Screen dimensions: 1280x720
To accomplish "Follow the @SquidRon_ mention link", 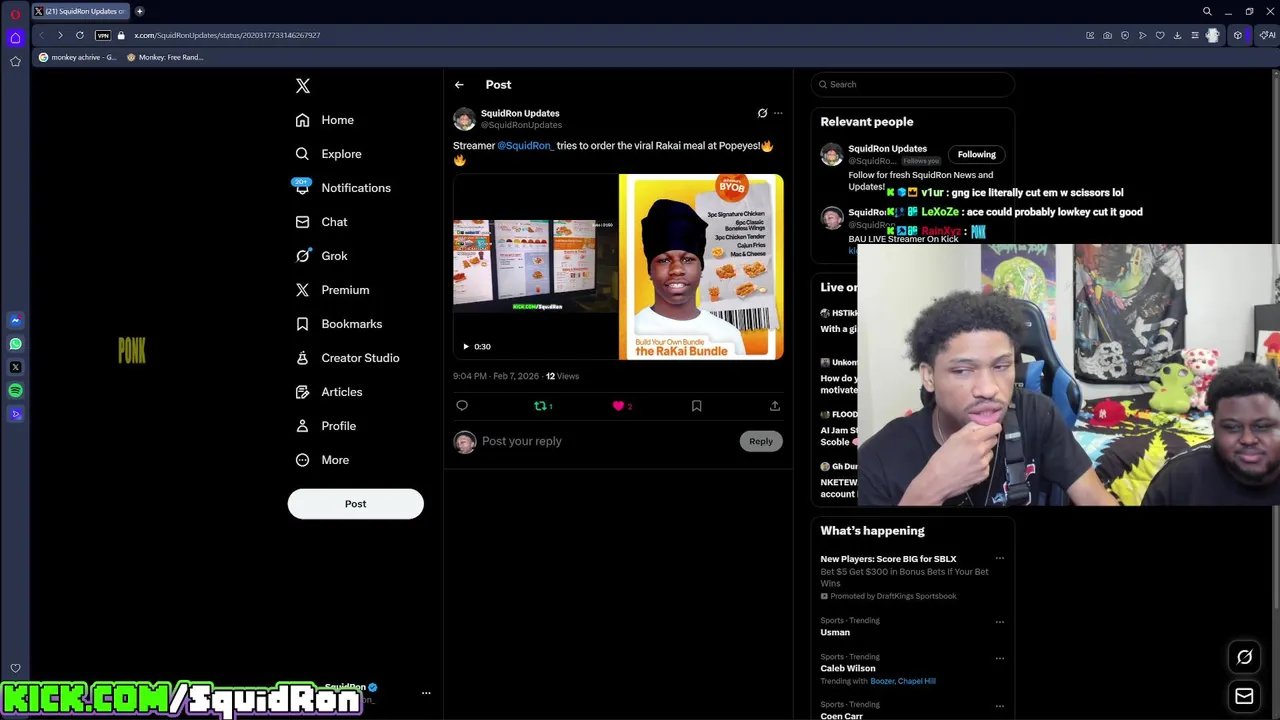I will pyautogui.click(x=525, y=146).
